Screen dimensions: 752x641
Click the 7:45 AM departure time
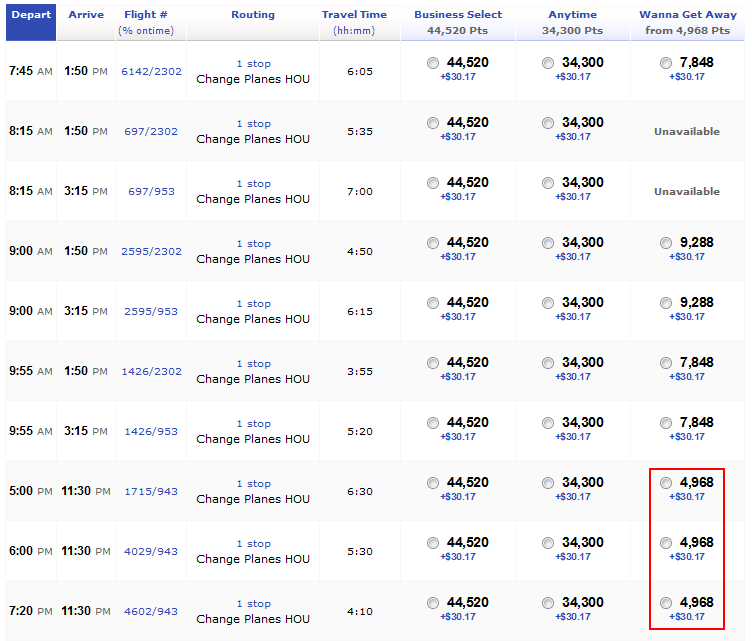pyautogui.click(x=31, y=71)
